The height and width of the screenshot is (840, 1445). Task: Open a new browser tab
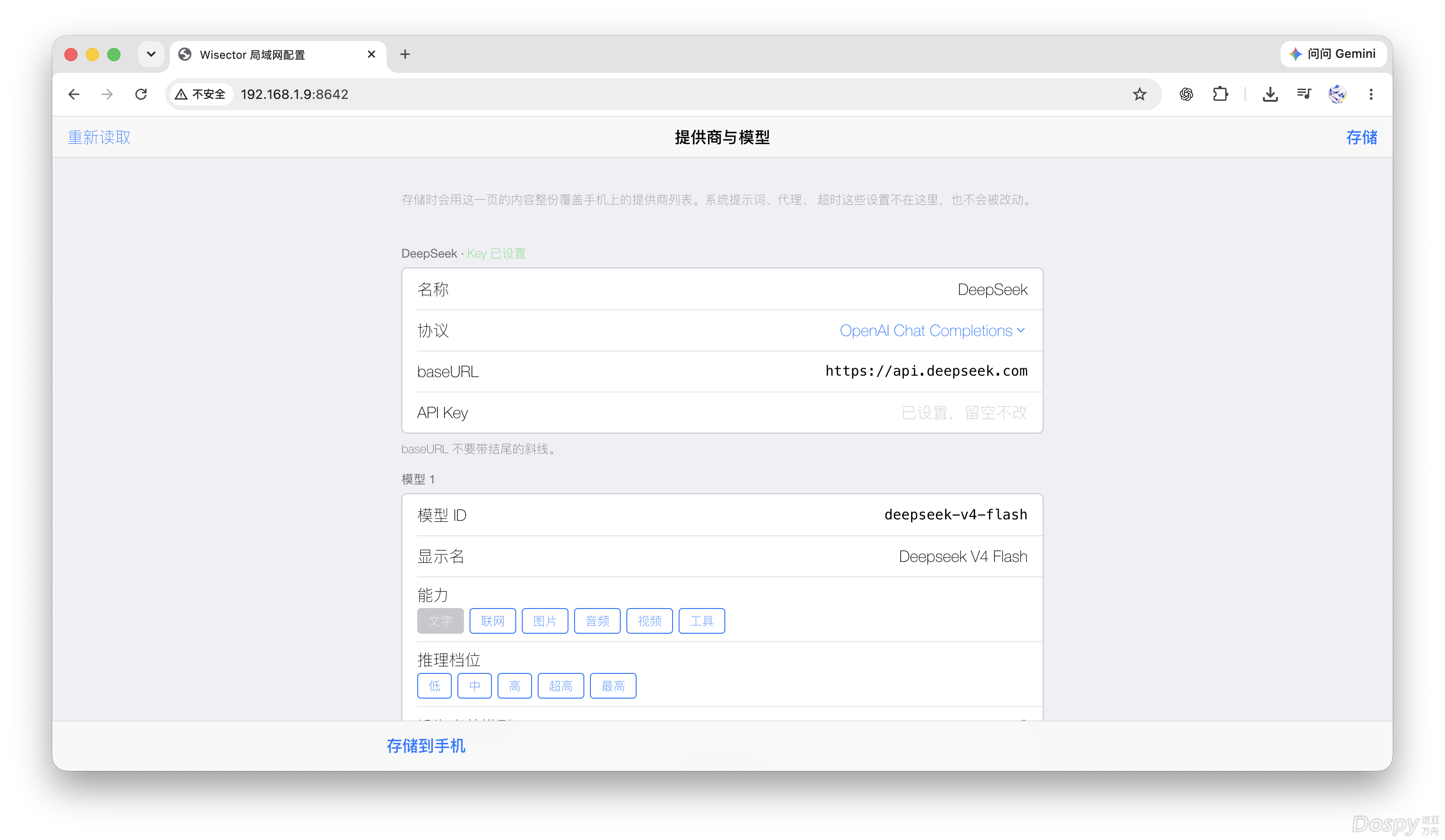tap(405, 54)
